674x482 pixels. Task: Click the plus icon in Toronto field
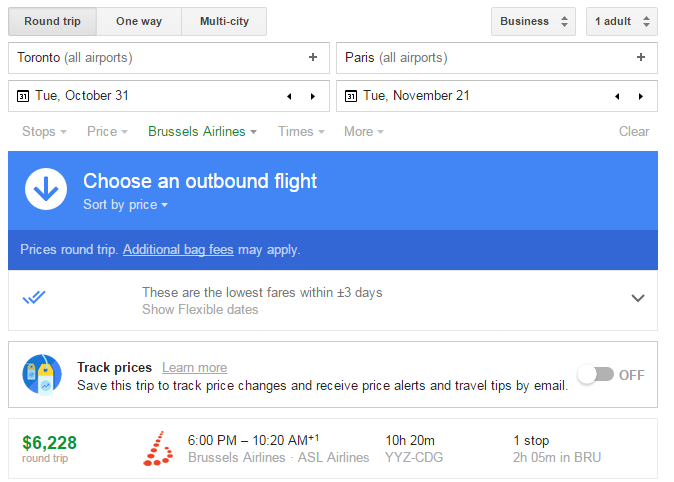(313, 58)
